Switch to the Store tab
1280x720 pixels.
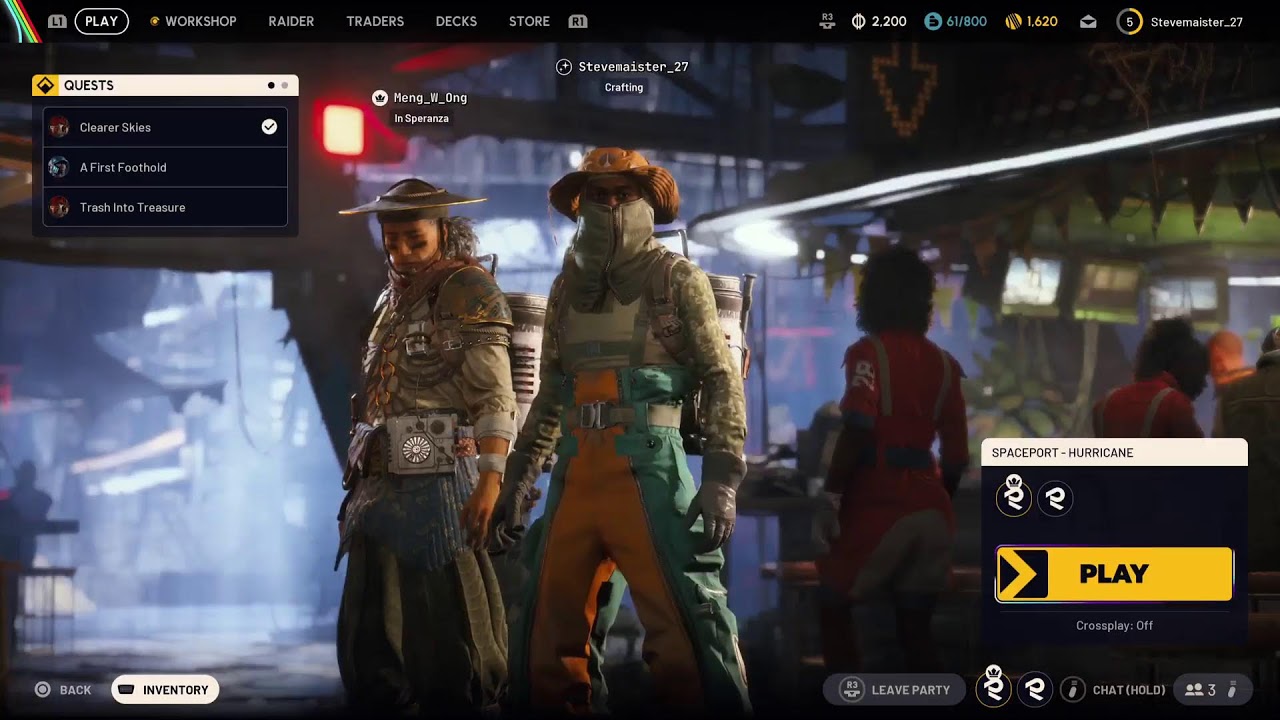tap(529, 21)
